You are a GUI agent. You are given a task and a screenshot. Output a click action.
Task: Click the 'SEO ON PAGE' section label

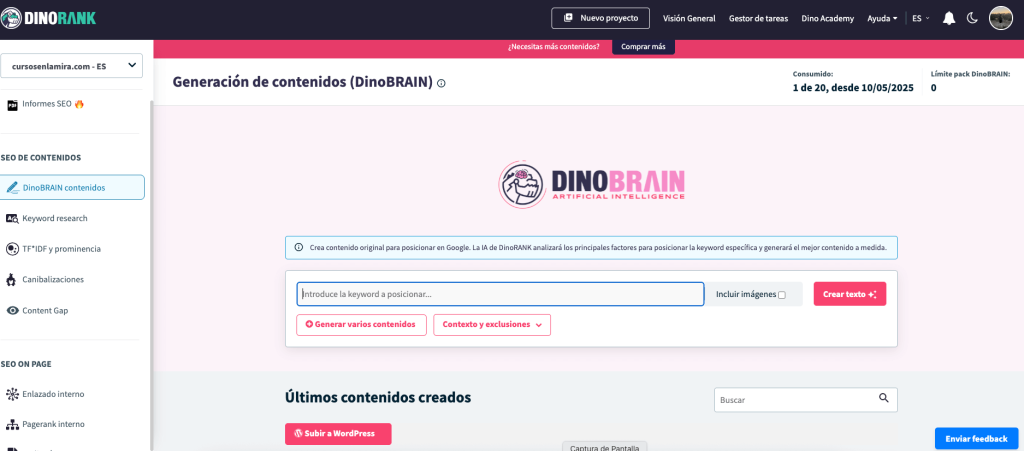coord(26,364)
